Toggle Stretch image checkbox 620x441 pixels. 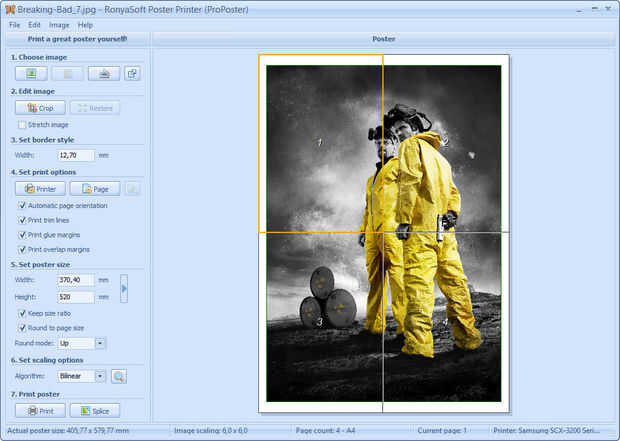click(x=22, y=125)
